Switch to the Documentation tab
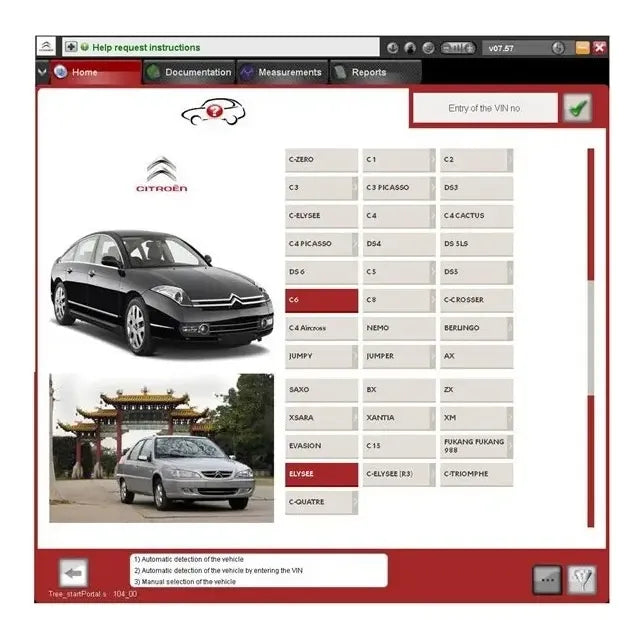 tap(190, 72)
